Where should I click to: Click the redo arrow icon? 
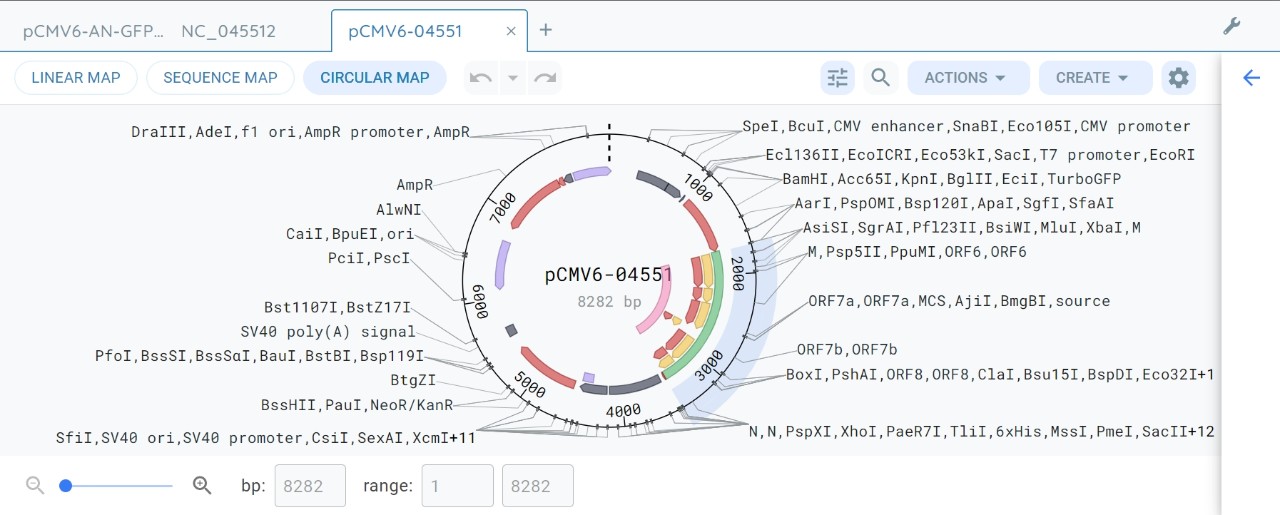[545, 78]
